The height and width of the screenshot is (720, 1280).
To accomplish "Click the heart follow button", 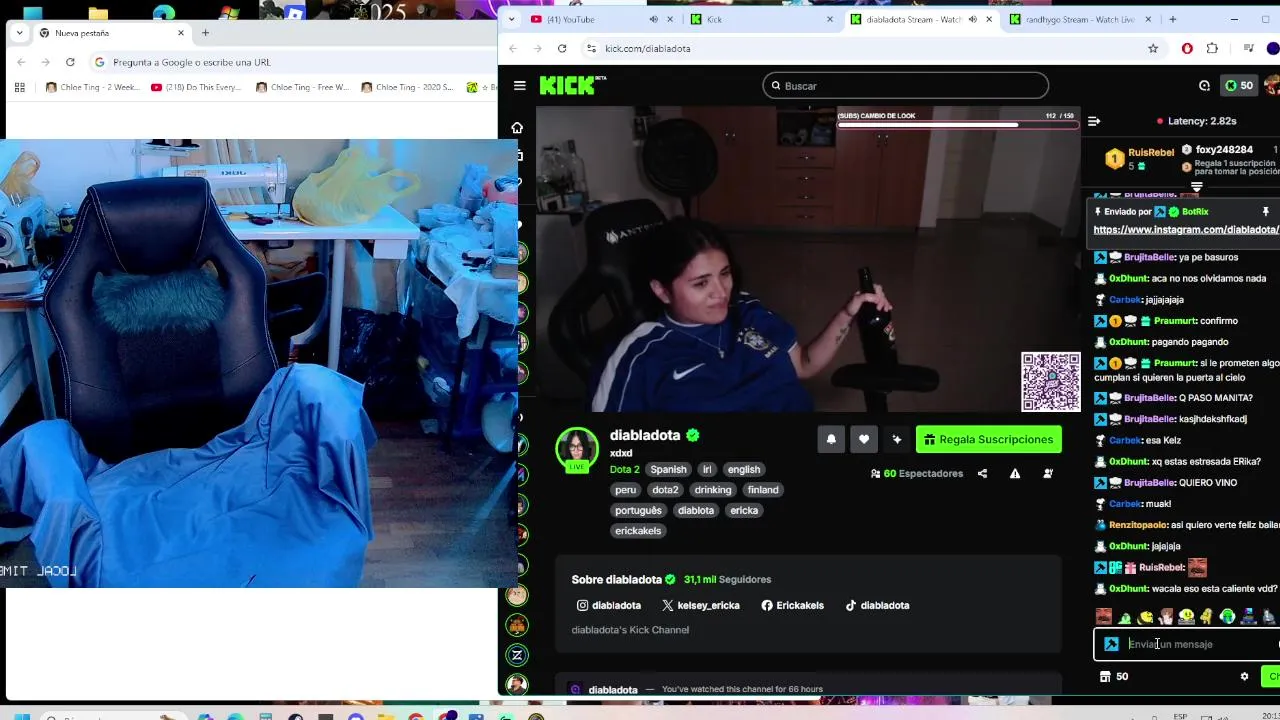I will click(864, 439).
